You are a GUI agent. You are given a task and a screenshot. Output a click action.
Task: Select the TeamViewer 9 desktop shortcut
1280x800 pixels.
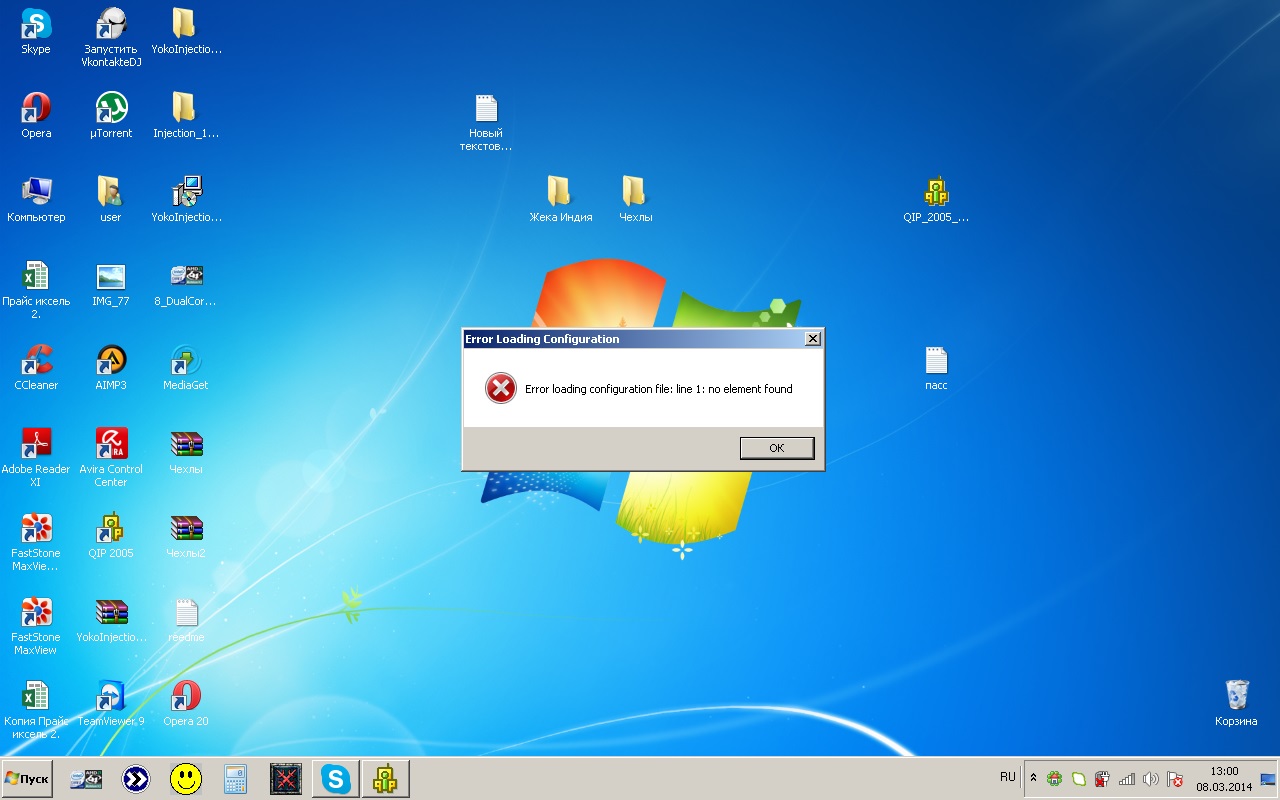coord(111,697)
